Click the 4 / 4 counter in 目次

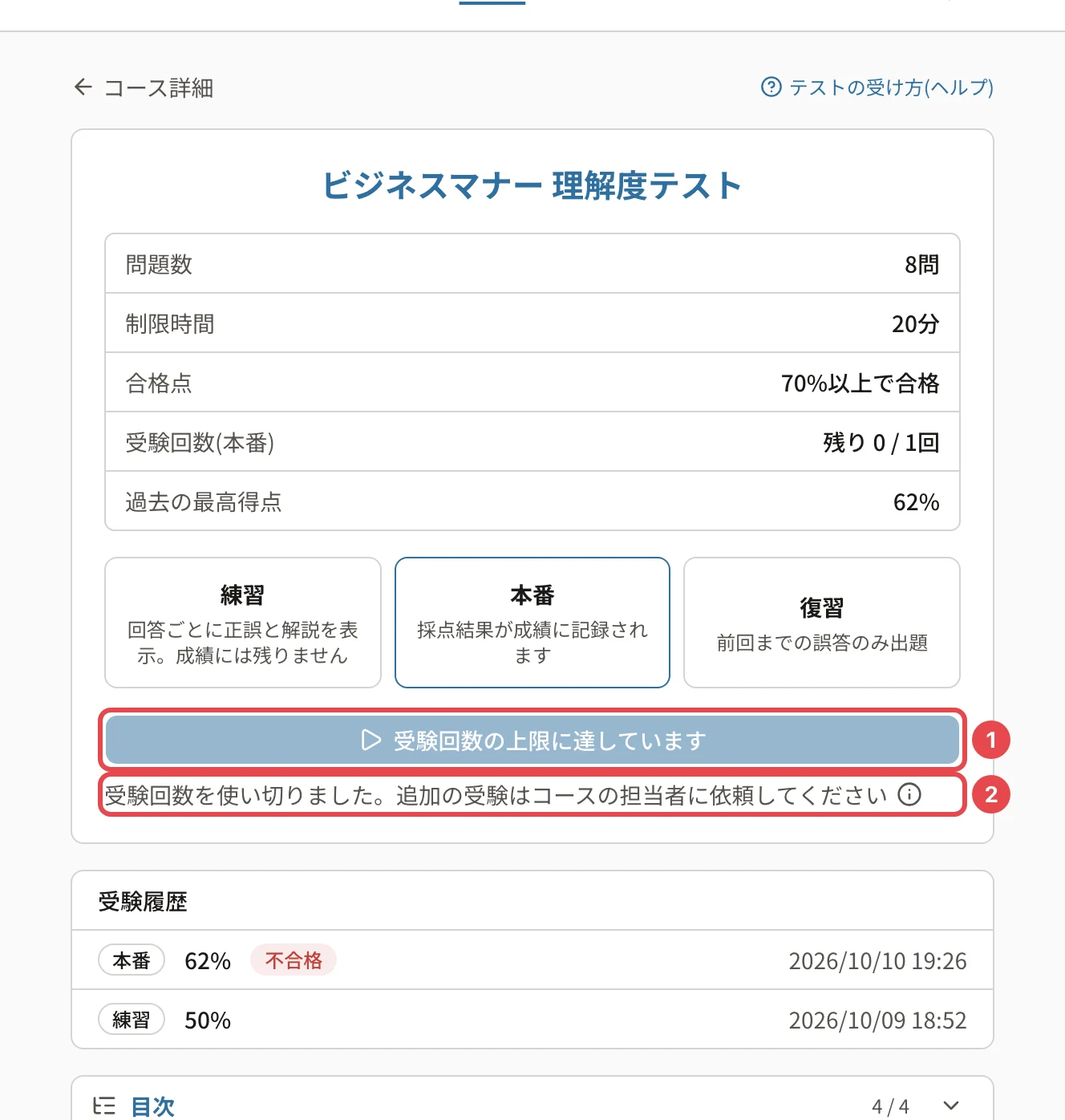pyautogui.click(x=890, y=1106)
